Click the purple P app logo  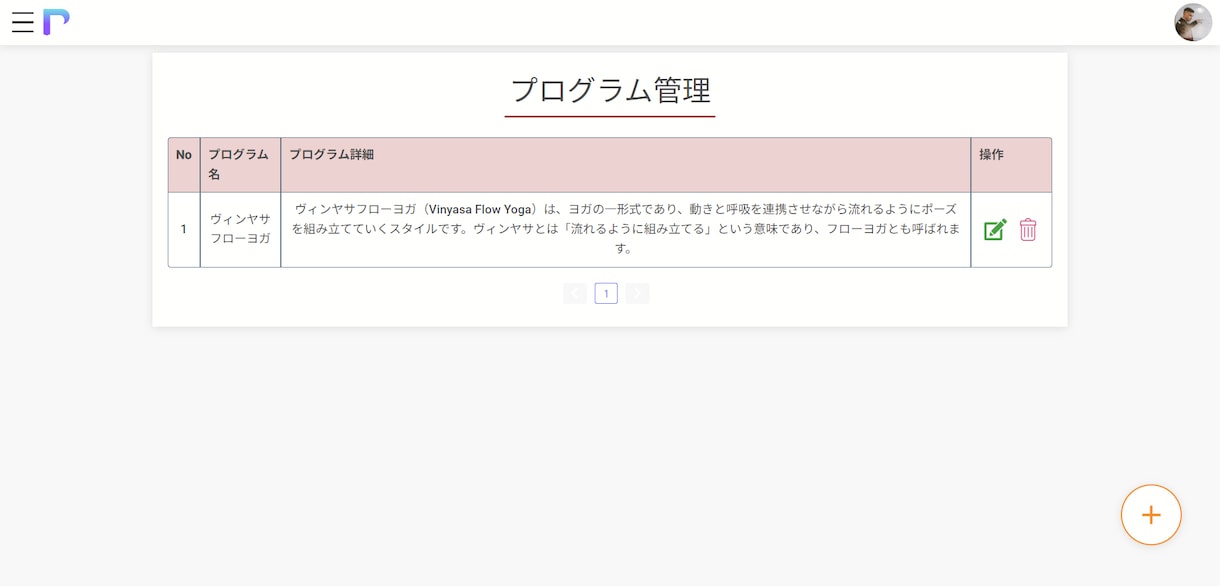(56, 22)
